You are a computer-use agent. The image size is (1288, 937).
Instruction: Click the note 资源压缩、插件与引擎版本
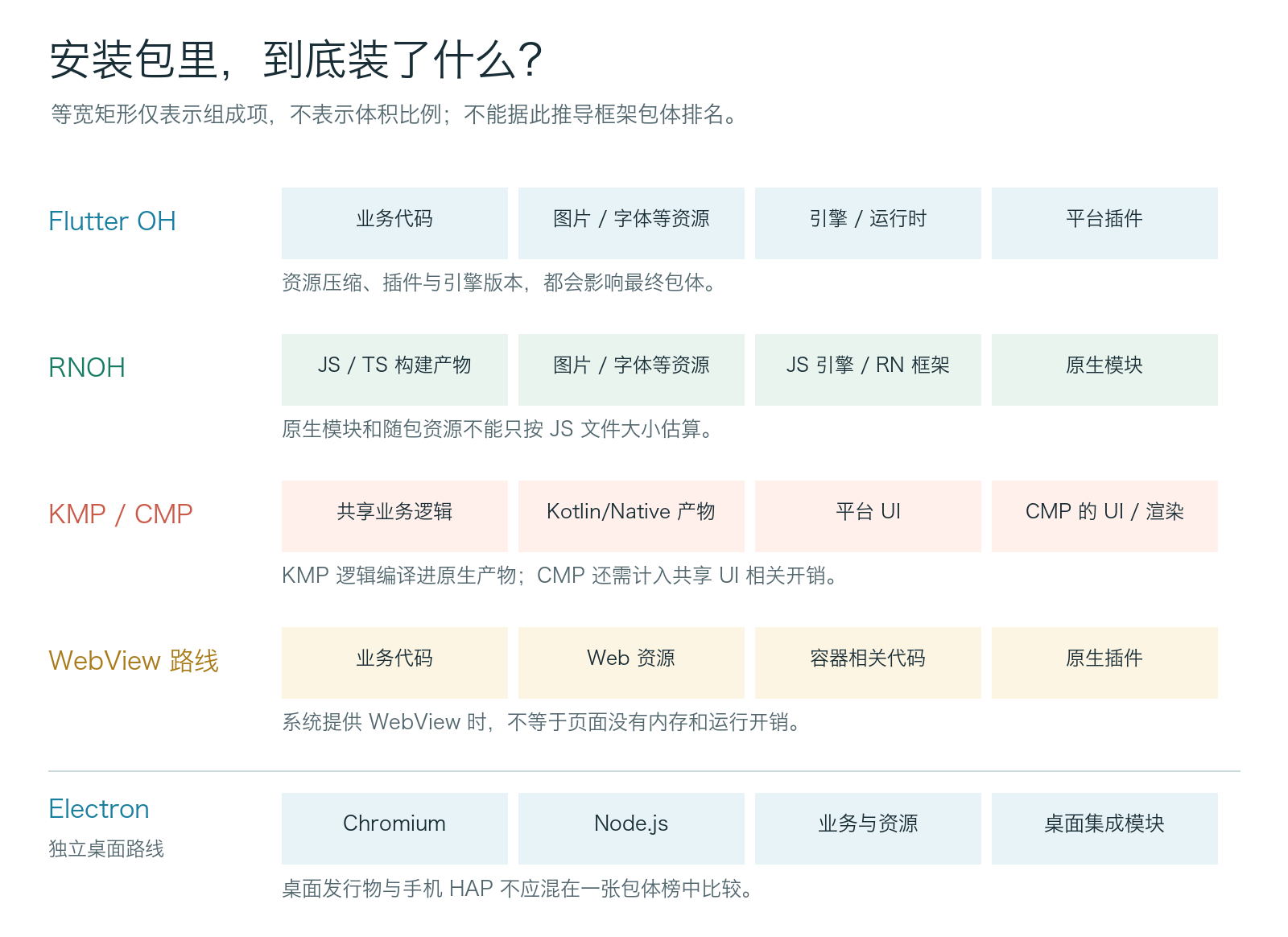(x=499, y=283)
